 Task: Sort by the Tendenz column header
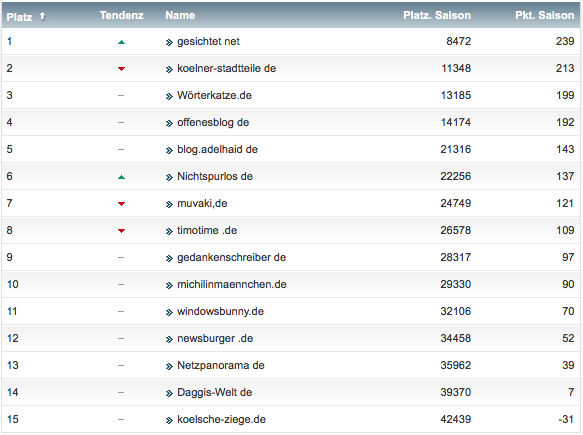click(x=122, y=15)
